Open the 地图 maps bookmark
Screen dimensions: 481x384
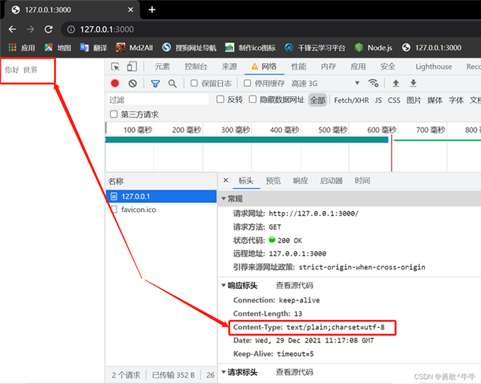58,48
